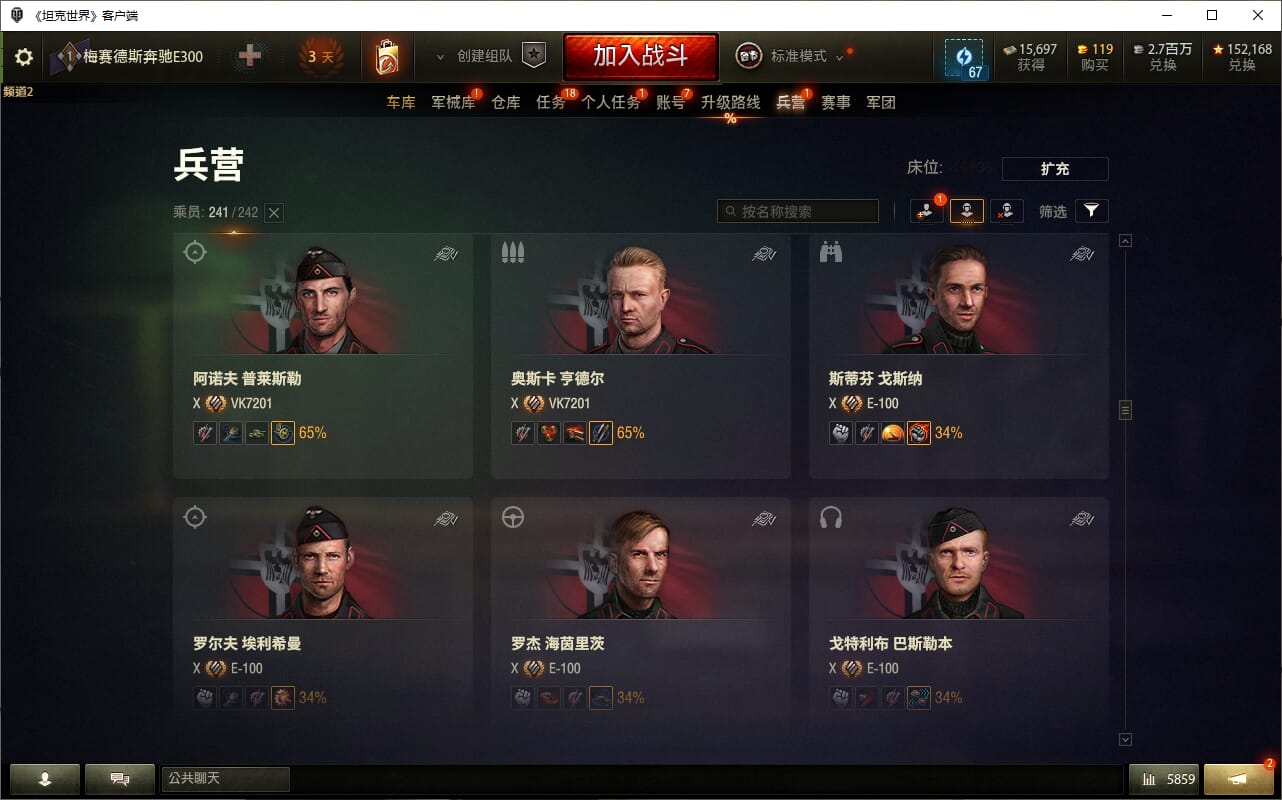
Task: Click the 67 energy booster icon
Action: [964, 58]
